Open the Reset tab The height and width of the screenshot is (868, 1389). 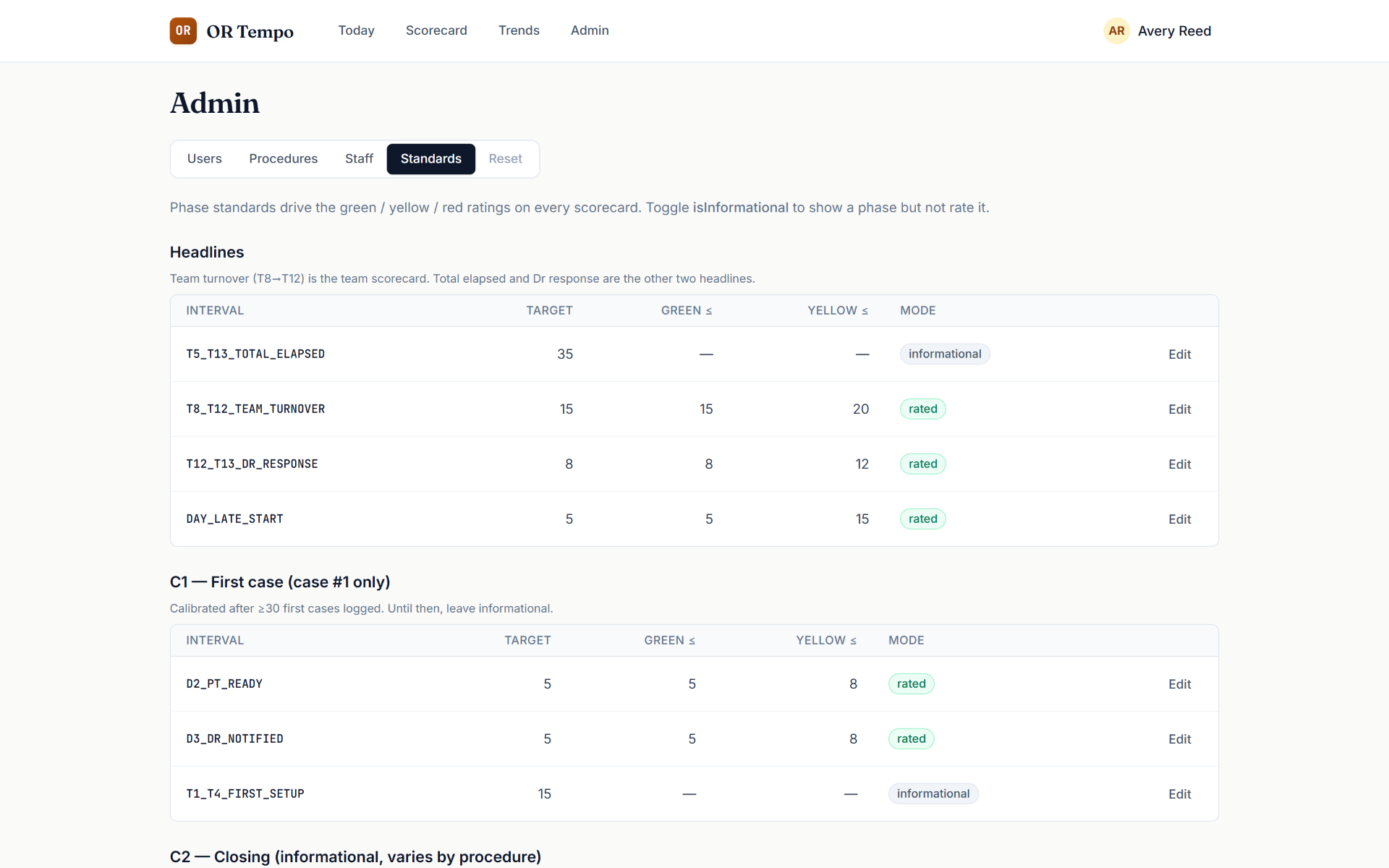pyautogui.click(x=505, y=159)
